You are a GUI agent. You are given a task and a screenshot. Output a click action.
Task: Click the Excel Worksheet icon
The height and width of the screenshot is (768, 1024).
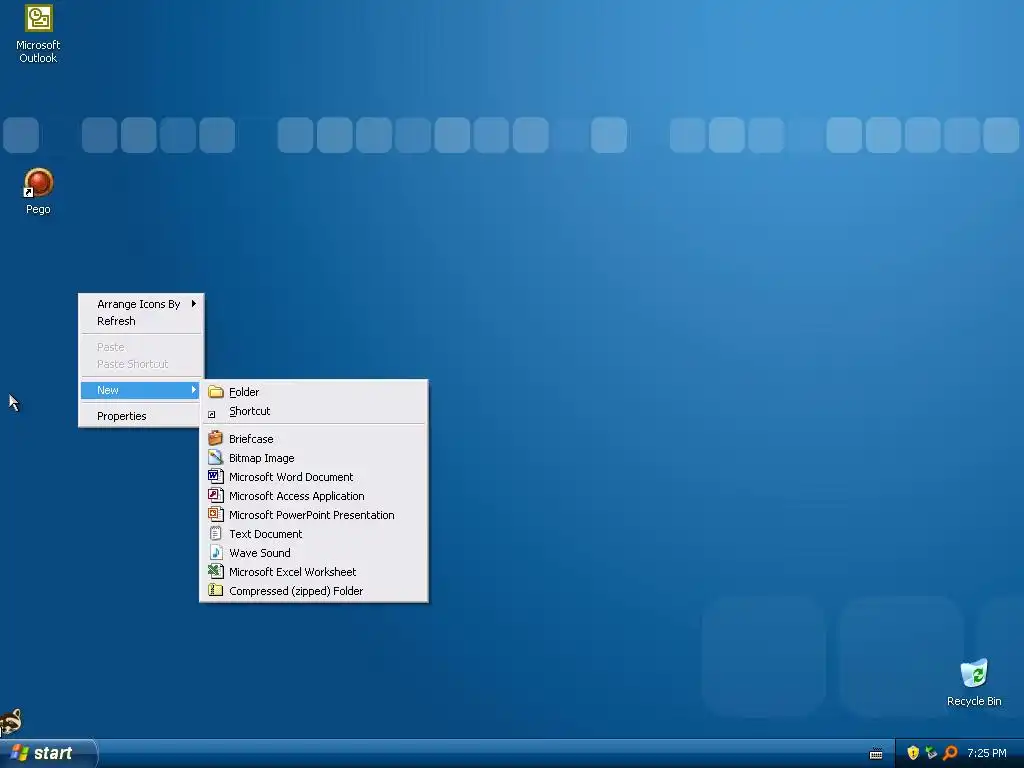pos(216,571)
